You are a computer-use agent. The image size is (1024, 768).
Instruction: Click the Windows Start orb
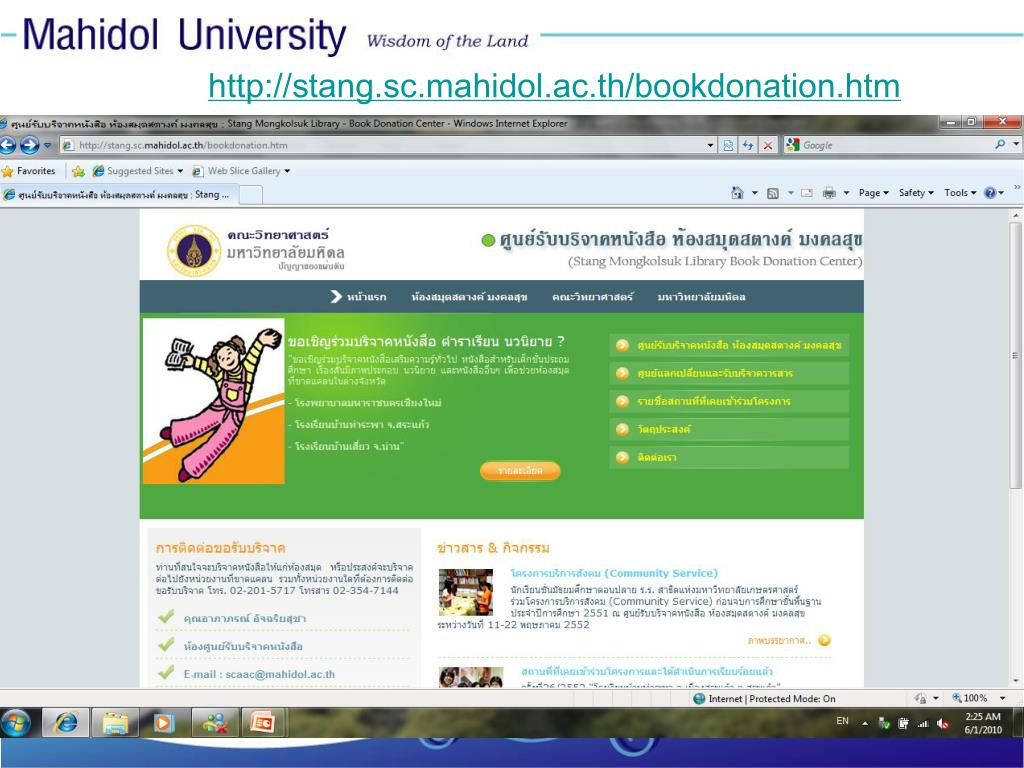tap(16, 723)
